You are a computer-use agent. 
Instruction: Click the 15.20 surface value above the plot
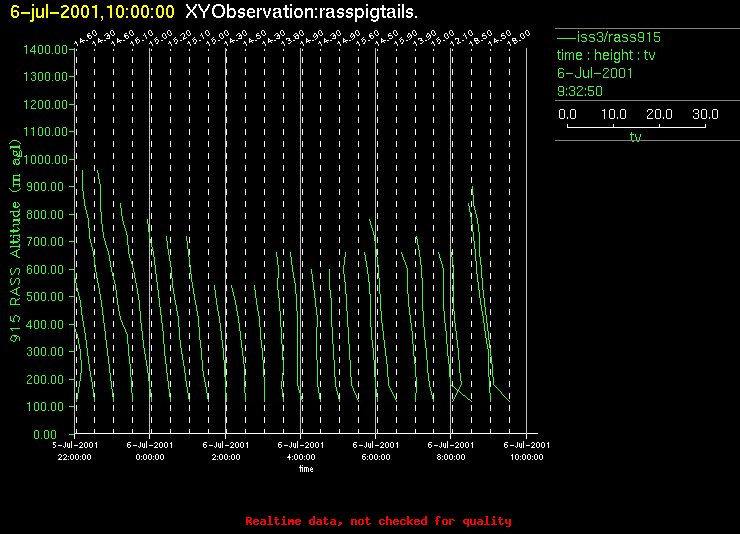(x=181, y=37)
